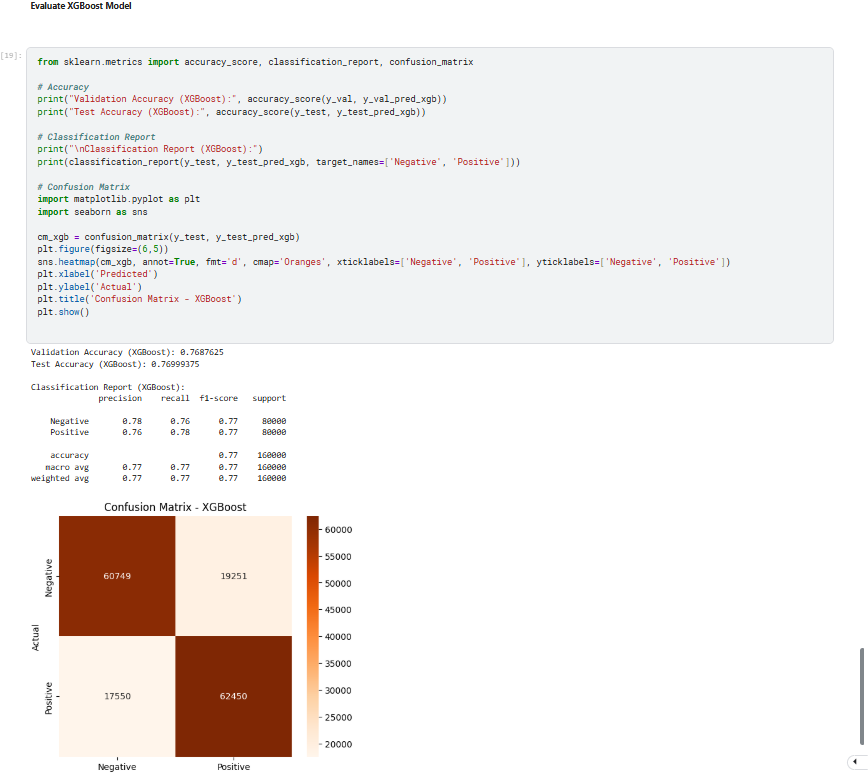
Task: Click the "weighted avg" row label
Action: tap(60, 478)
